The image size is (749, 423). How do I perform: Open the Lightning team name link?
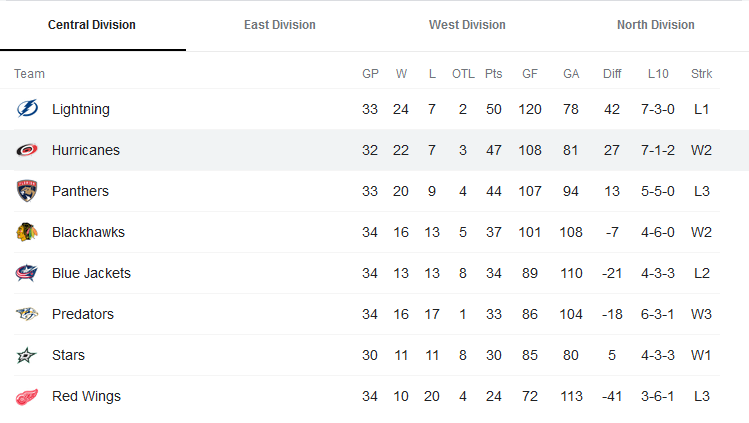[81, 109]
